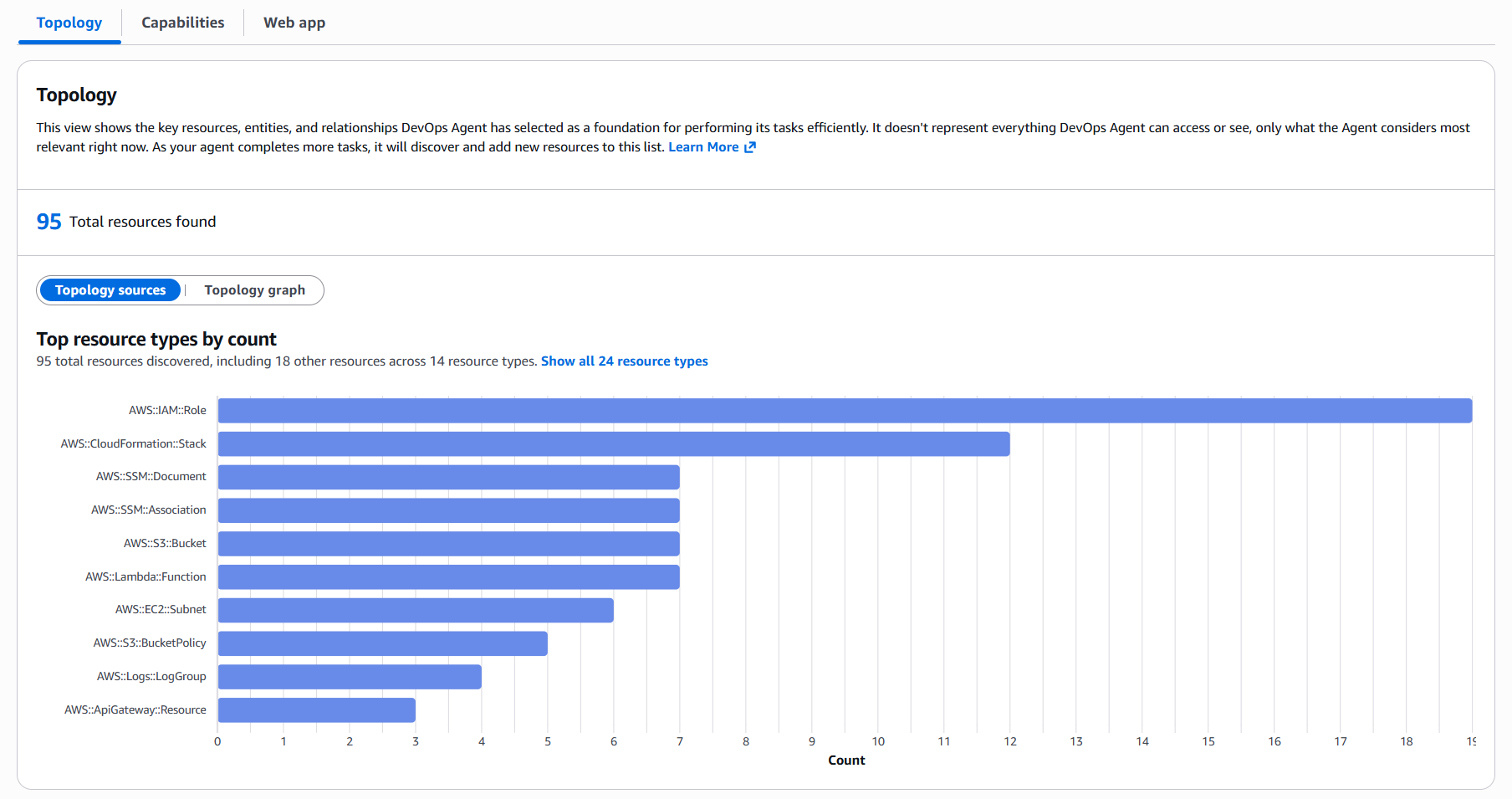1512x799 pixels.
Task: Click the AWS::CloudFormation::Stack bar
Action: tap(614, 444)
